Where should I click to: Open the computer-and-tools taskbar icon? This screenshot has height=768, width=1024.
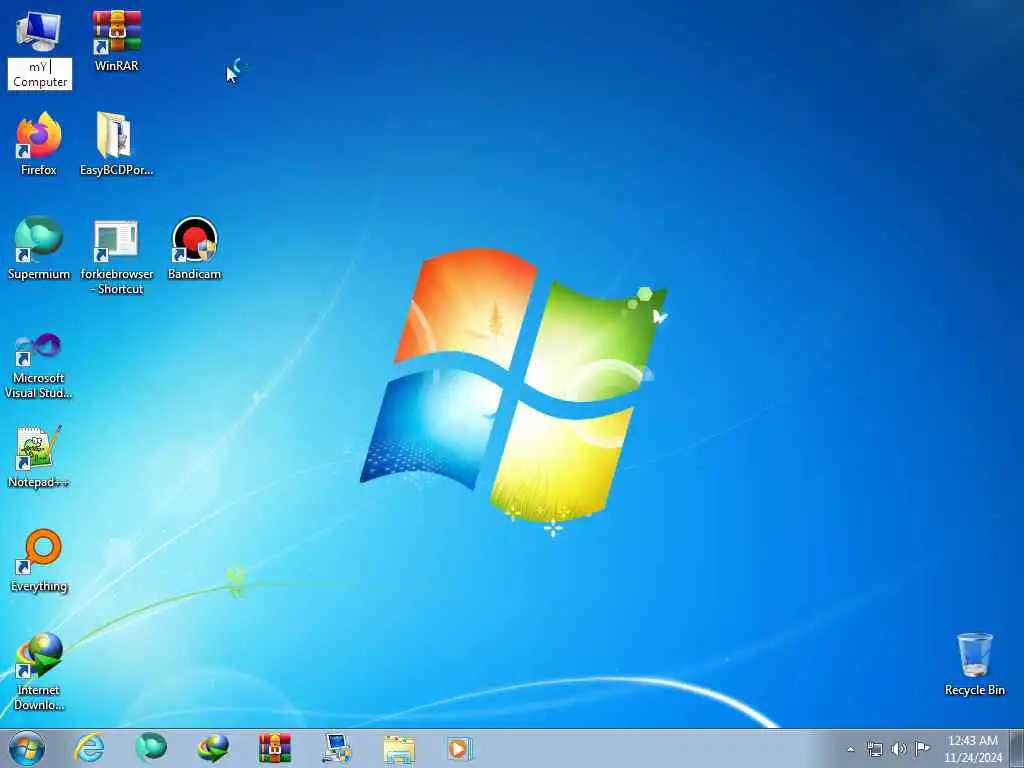point(337,748)
